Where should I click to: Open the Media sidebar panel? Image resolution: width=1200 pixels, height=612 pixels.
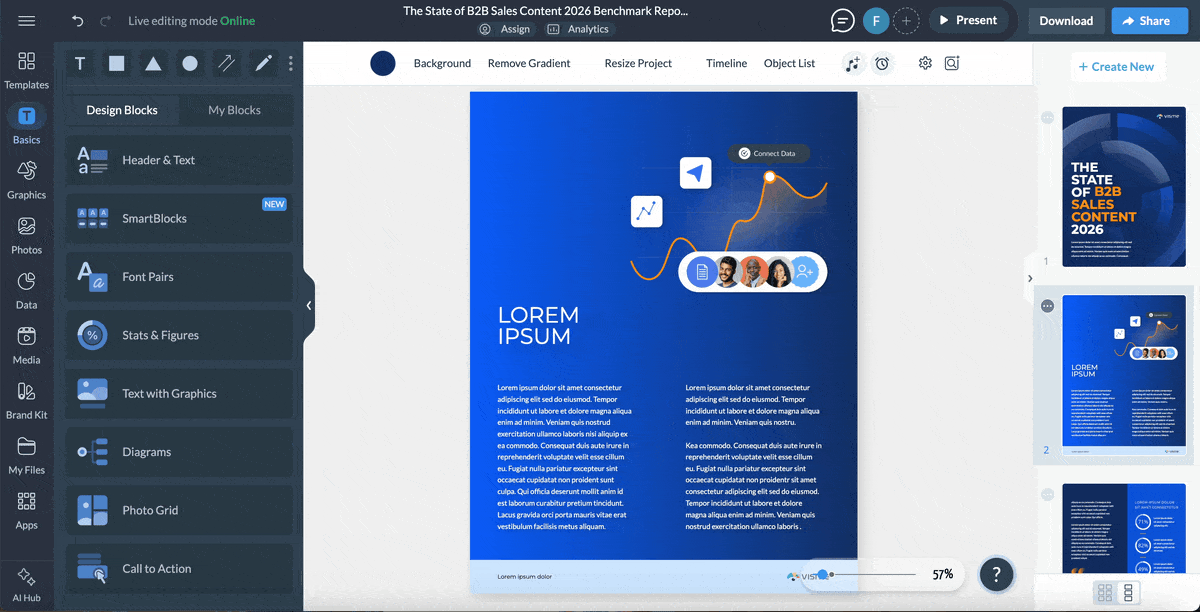(x=27, y=345)
